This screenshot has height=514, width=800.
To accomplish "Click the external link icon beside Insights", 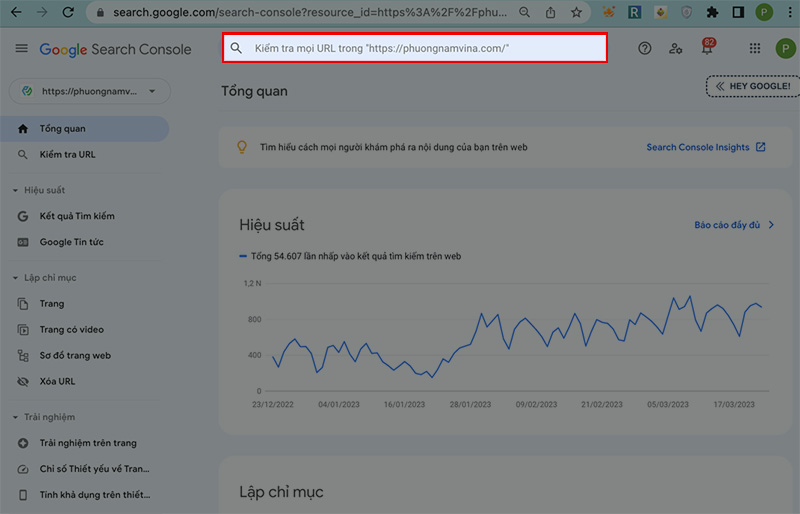I will click(760, 147).
